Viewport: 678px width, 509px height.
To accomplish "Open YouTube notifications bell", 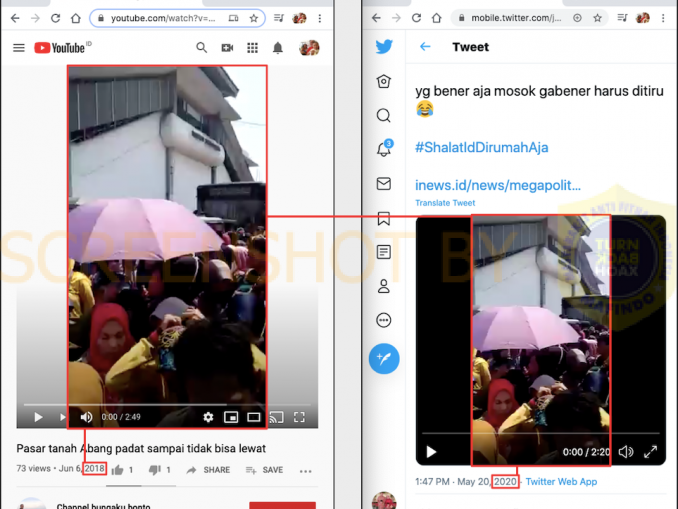I will click(x=278, y=48).
